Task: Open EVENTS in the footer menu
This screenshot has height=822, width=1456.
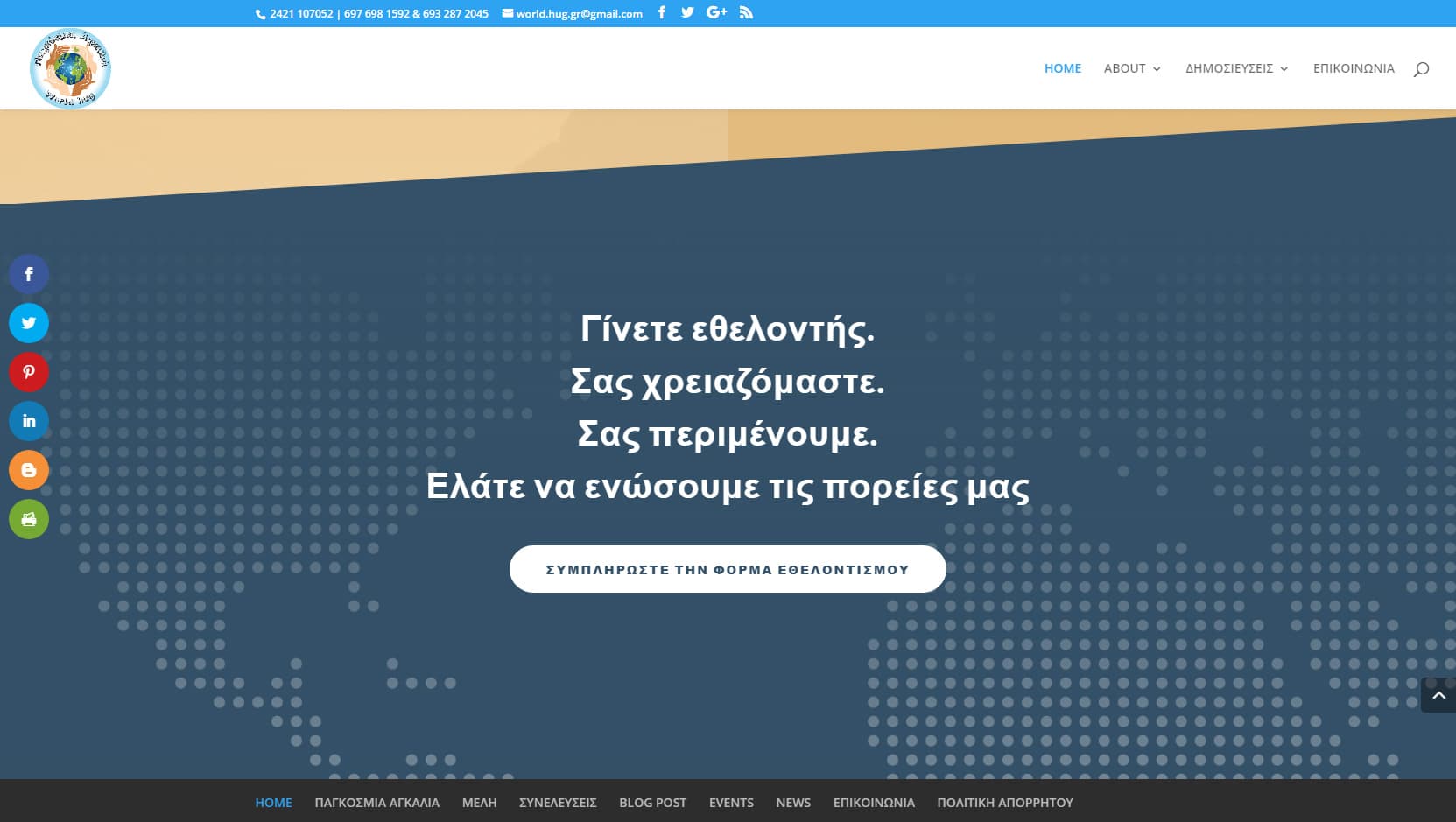Action: pos(731,803)
